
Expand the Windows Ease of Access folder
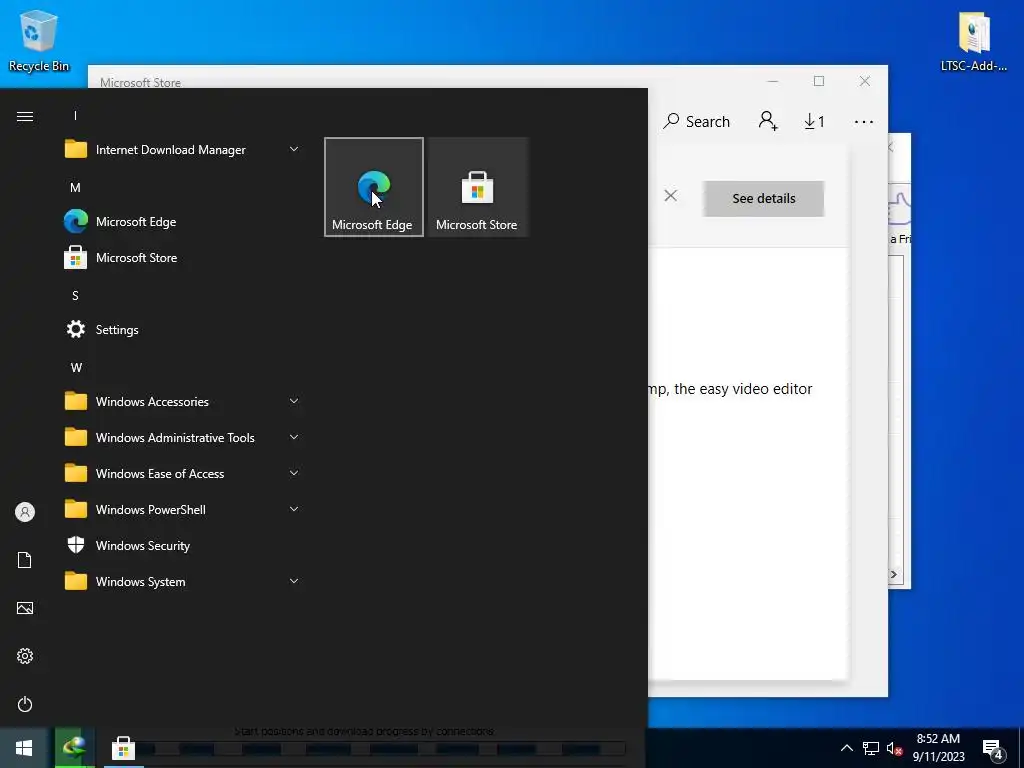183,473
